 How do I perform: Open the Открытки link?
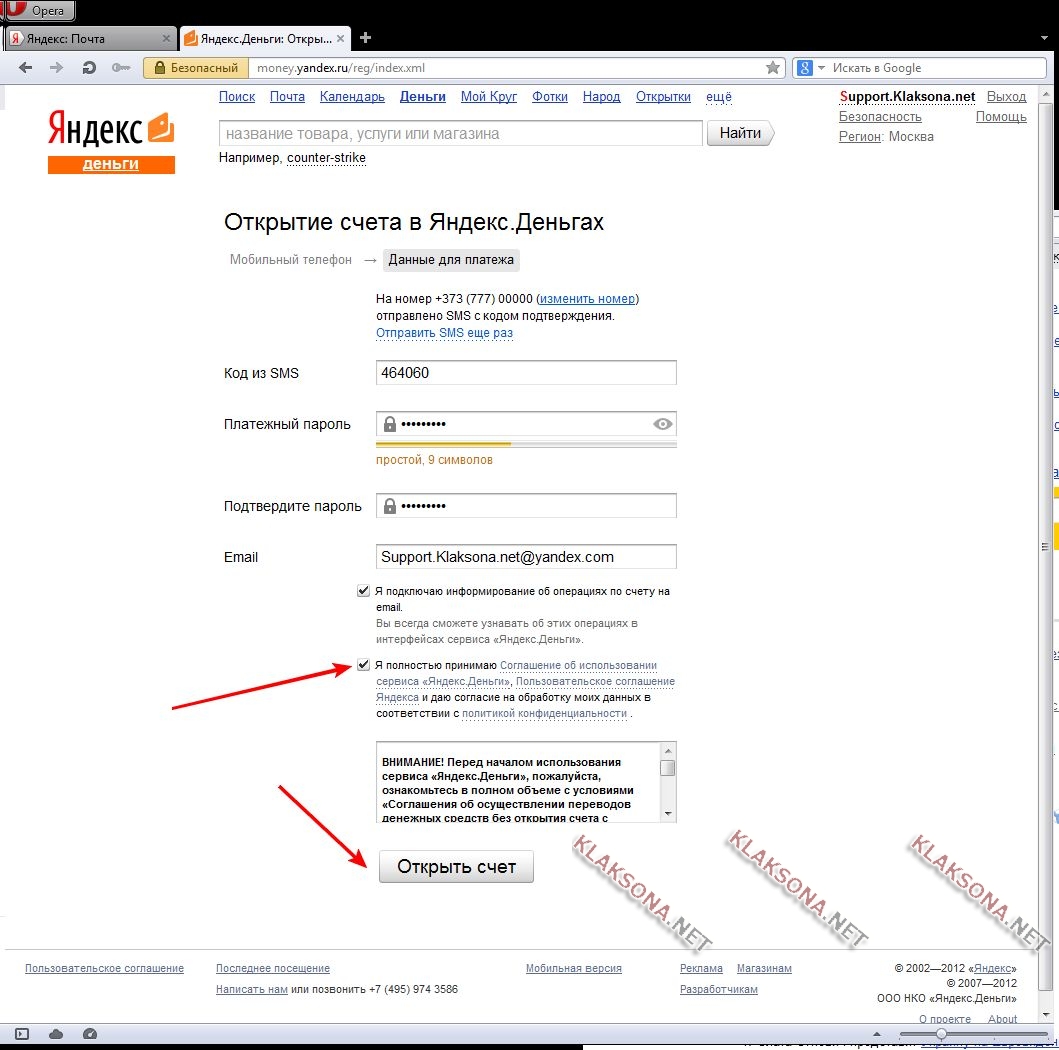(x=663, y=97)
